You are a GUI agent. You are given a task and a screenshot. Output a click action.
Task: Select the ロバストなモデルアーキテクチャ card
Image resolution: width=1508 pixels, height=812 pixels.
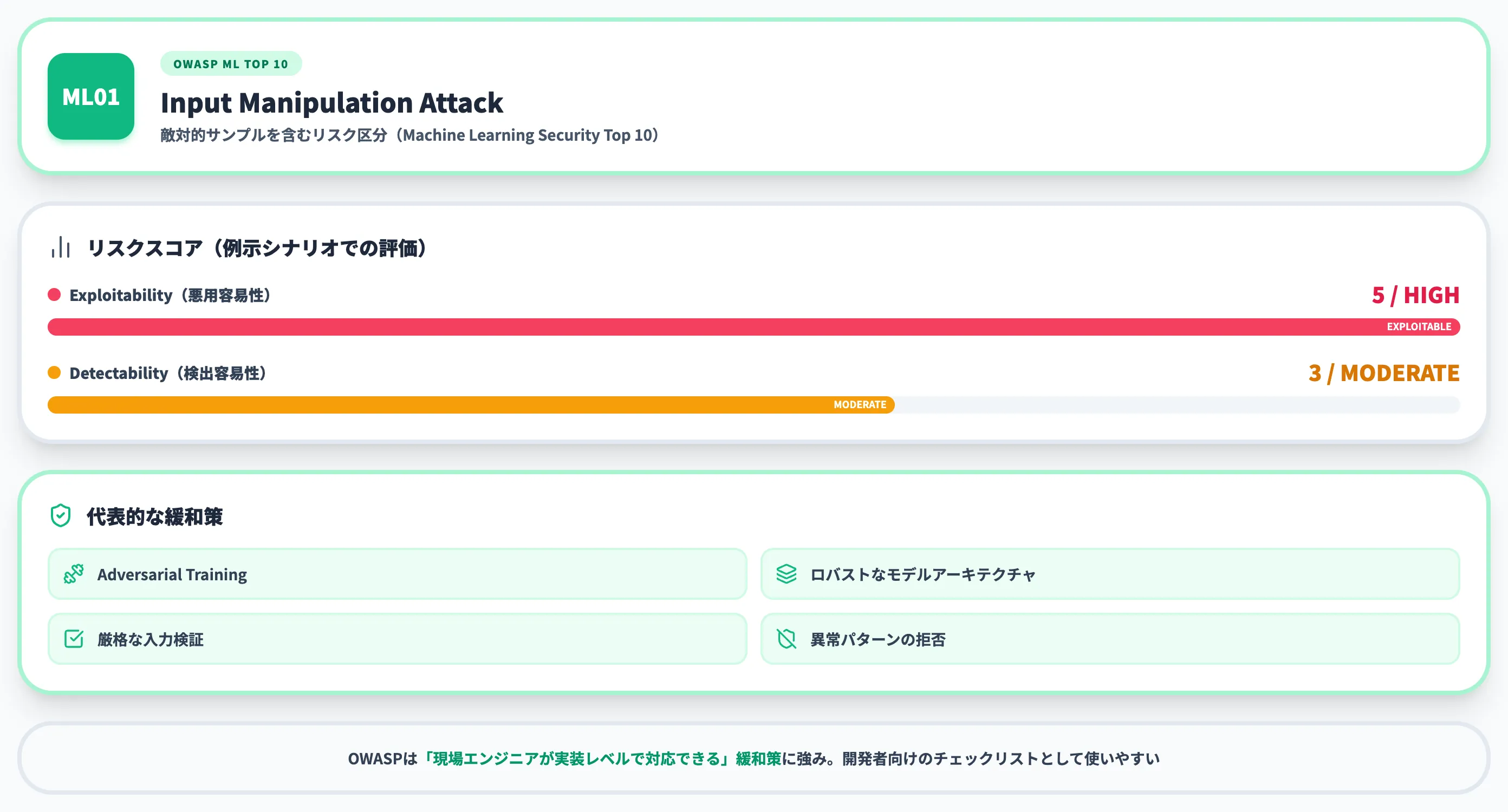[x=1110, y=574]
